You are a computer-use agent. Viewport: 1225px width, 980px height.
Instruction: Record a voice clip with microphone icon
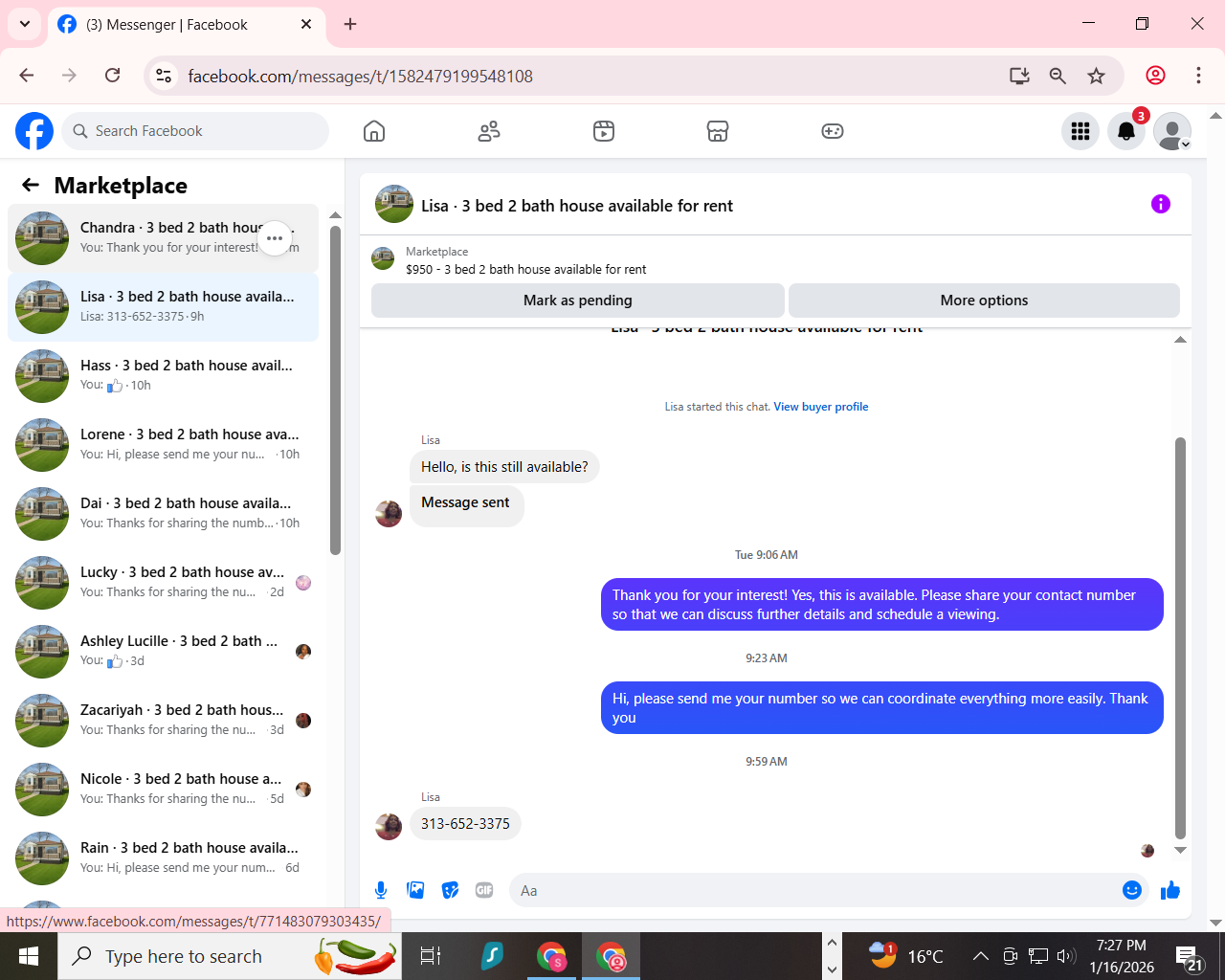point(381,890)
